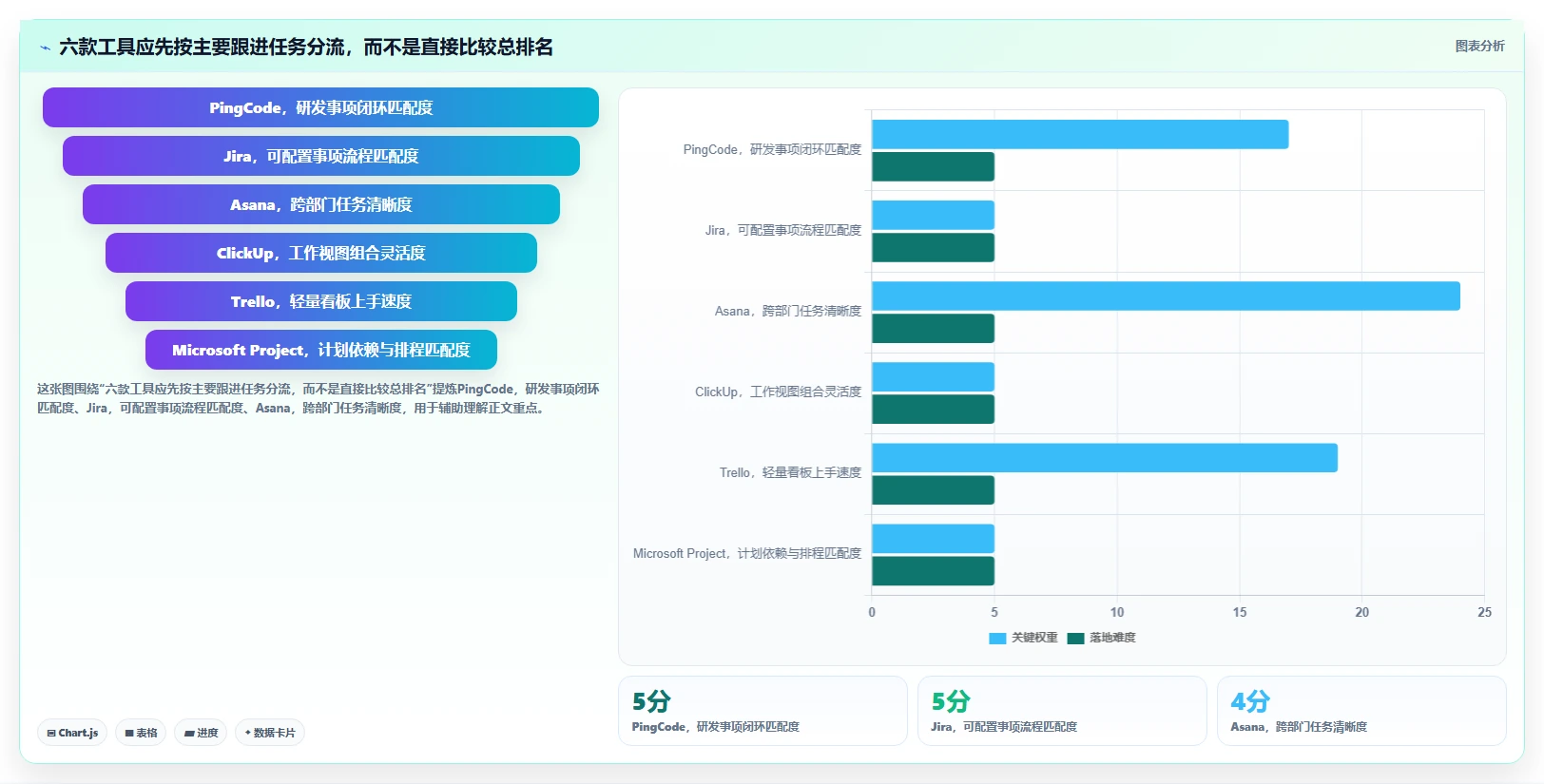Screen dimensions: 1544x784
Task: Open the Jira 5分 data card
Action: tap(1062, 711)
